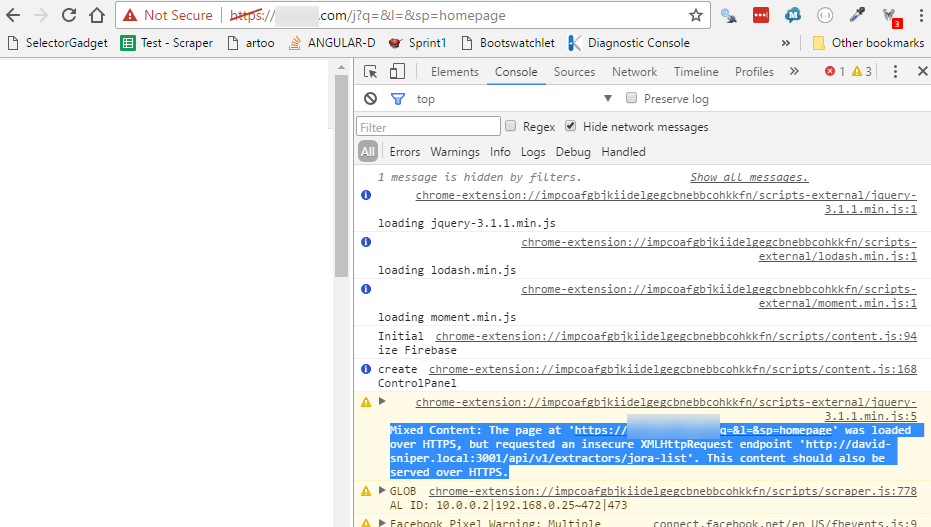The width and height of the screenshot is (931, 527).
Task: Open the extension with red badge 3
Action: click(891, 17)
